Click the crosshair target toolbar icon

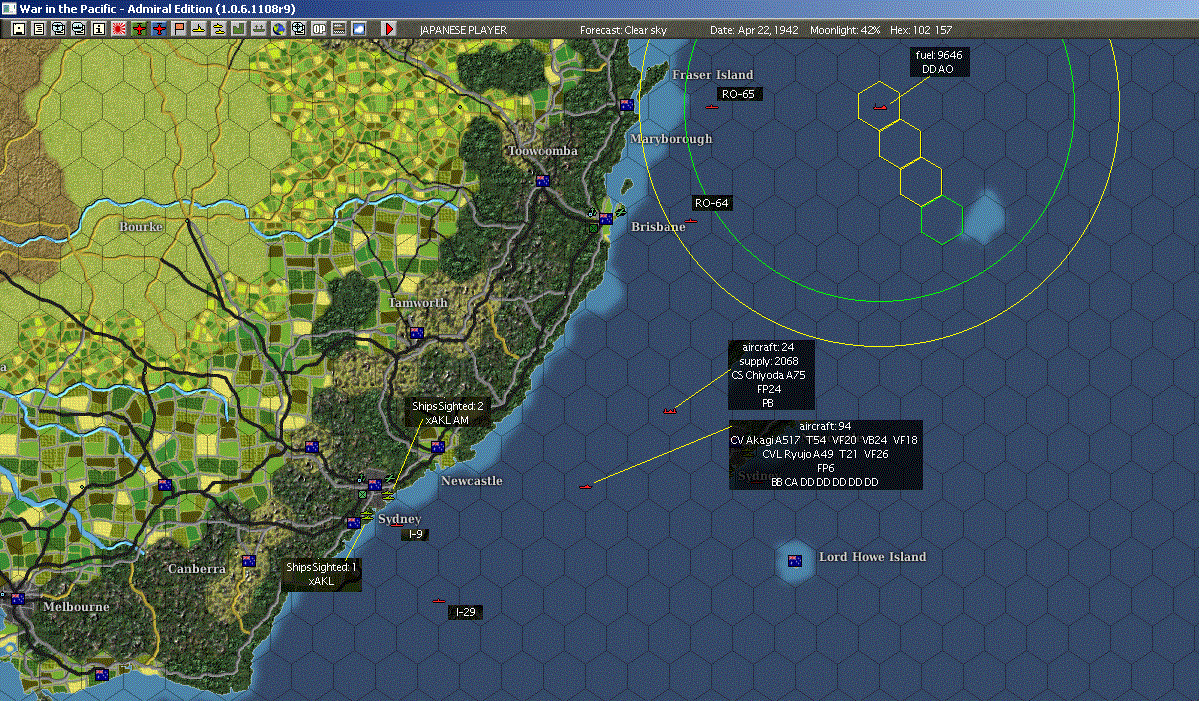tap(298, 29)
